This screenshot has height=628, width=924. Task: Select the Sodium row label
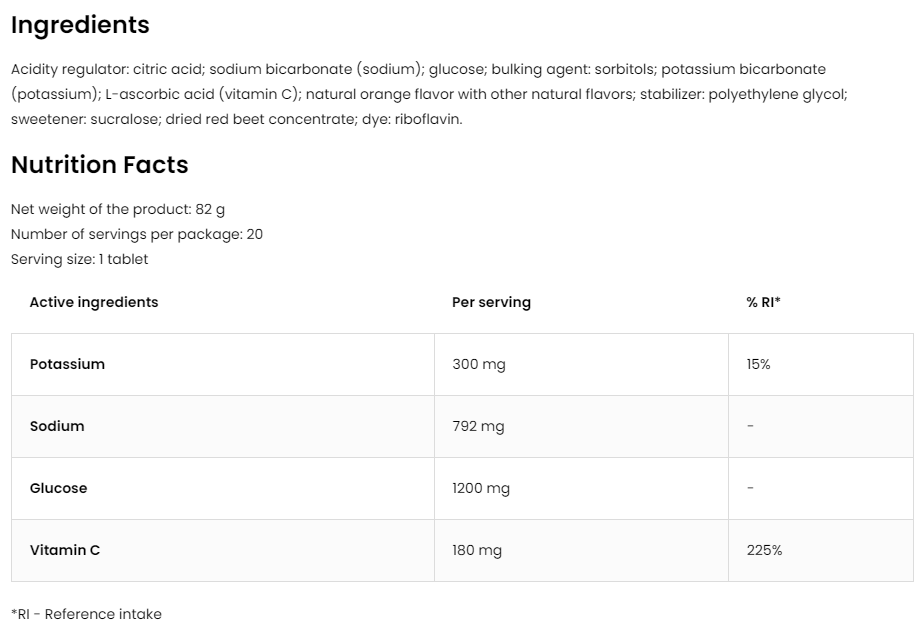click(57, 426)
